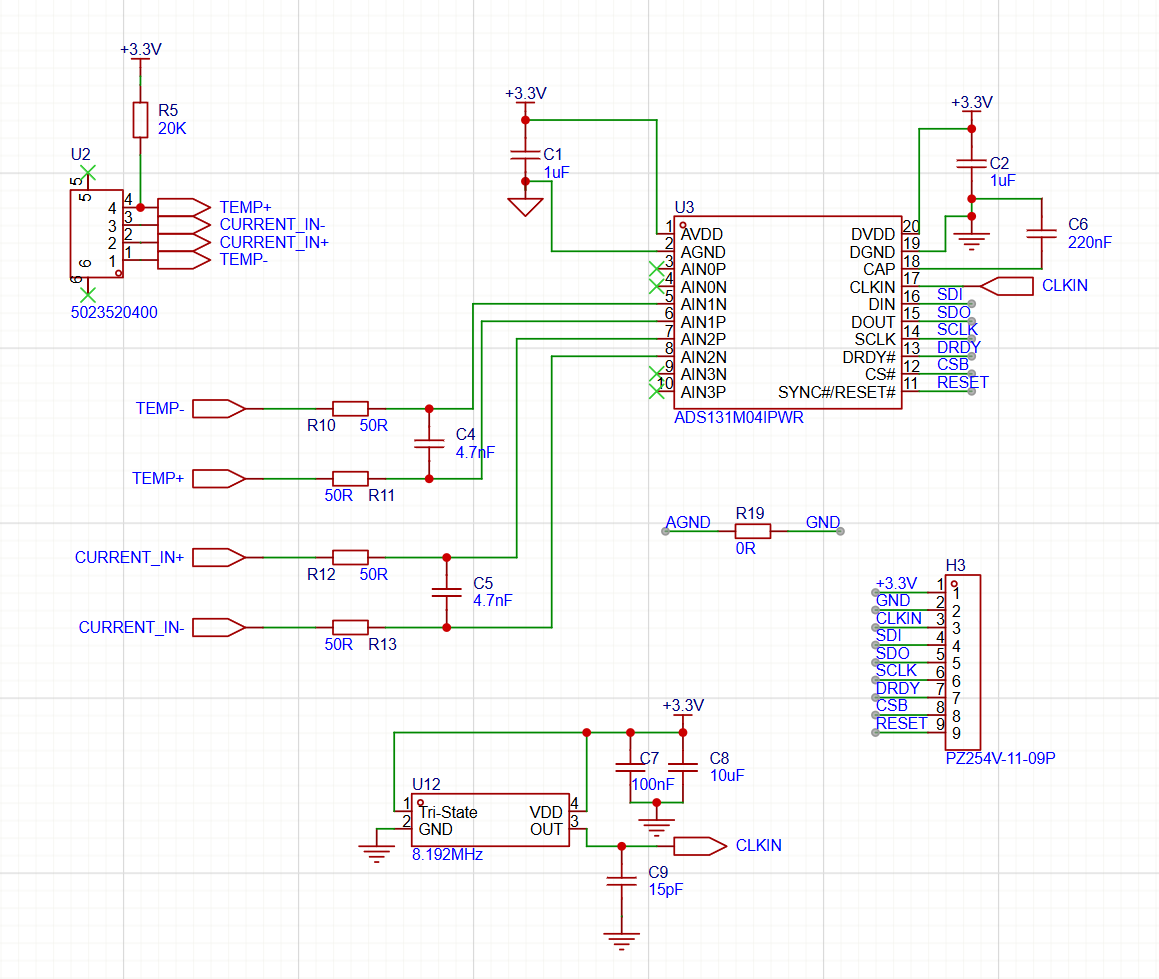Viewport: 1159px width, 979px height.
Task: Click the DRDY net label at U3 pin 13
Action: click(959, 347)
